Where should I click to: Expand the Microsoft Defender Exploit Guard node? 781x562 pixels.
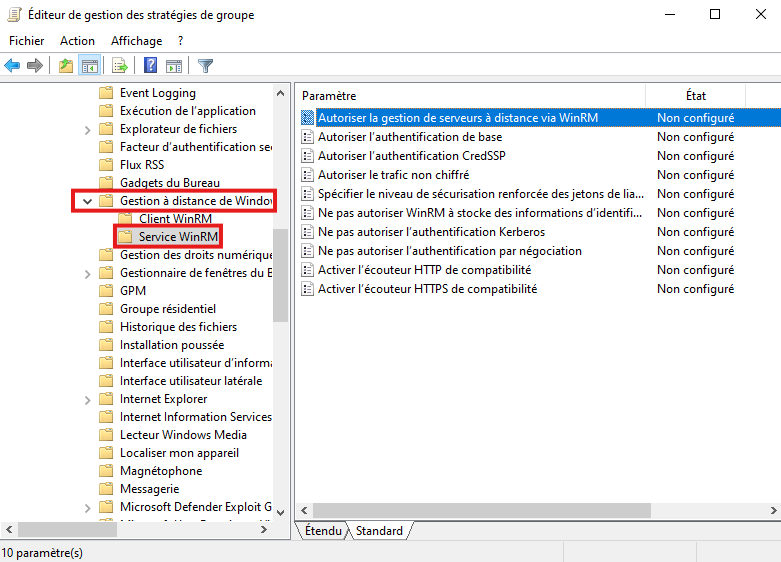88,507
